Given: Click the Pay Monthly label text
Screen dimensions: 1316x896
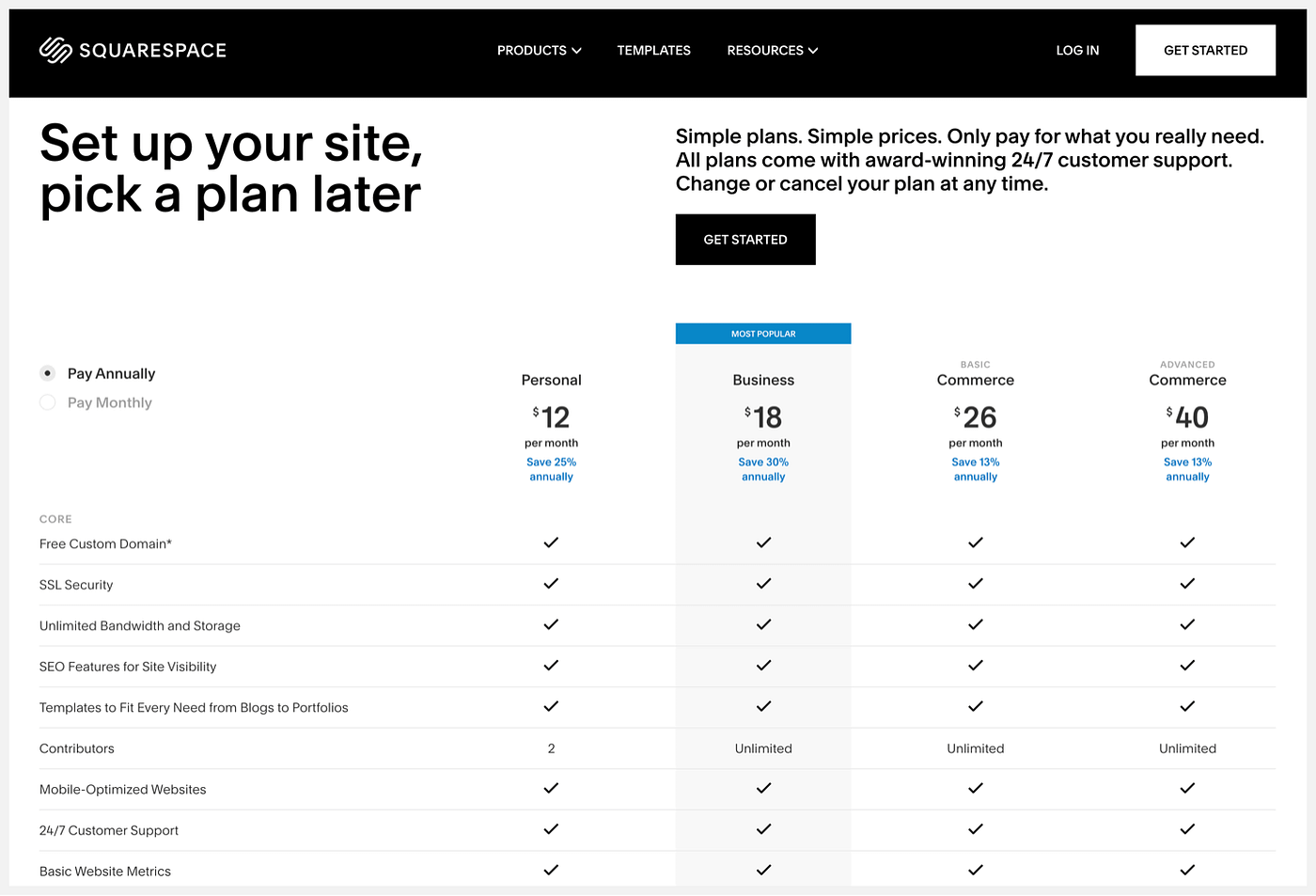Looking at the screenshot, I should tap(110, 402).
